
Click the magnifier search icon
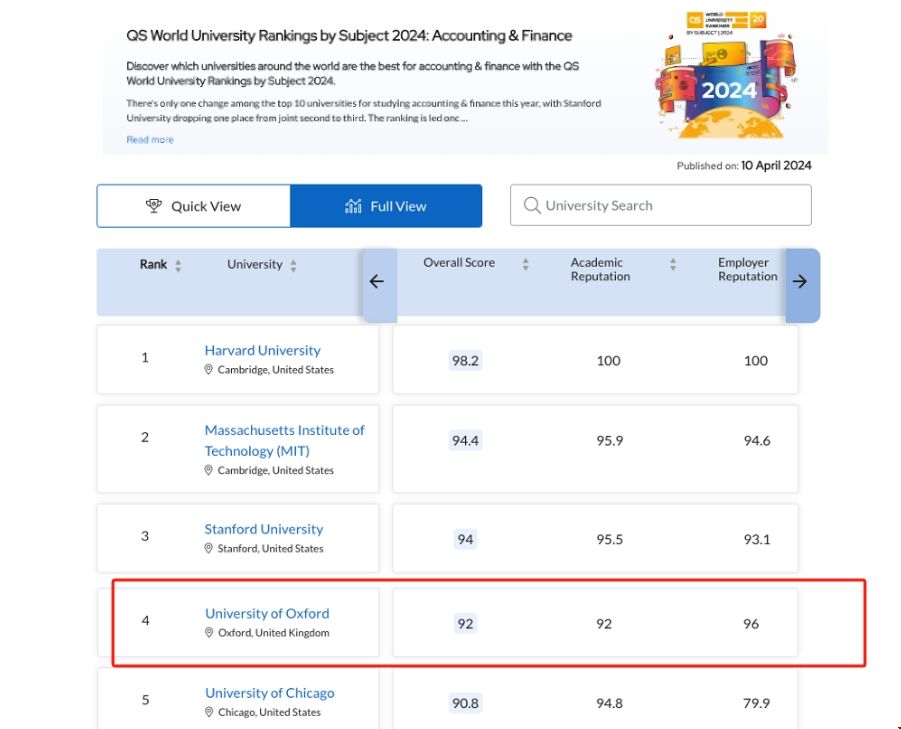click(x=532, y=206)
